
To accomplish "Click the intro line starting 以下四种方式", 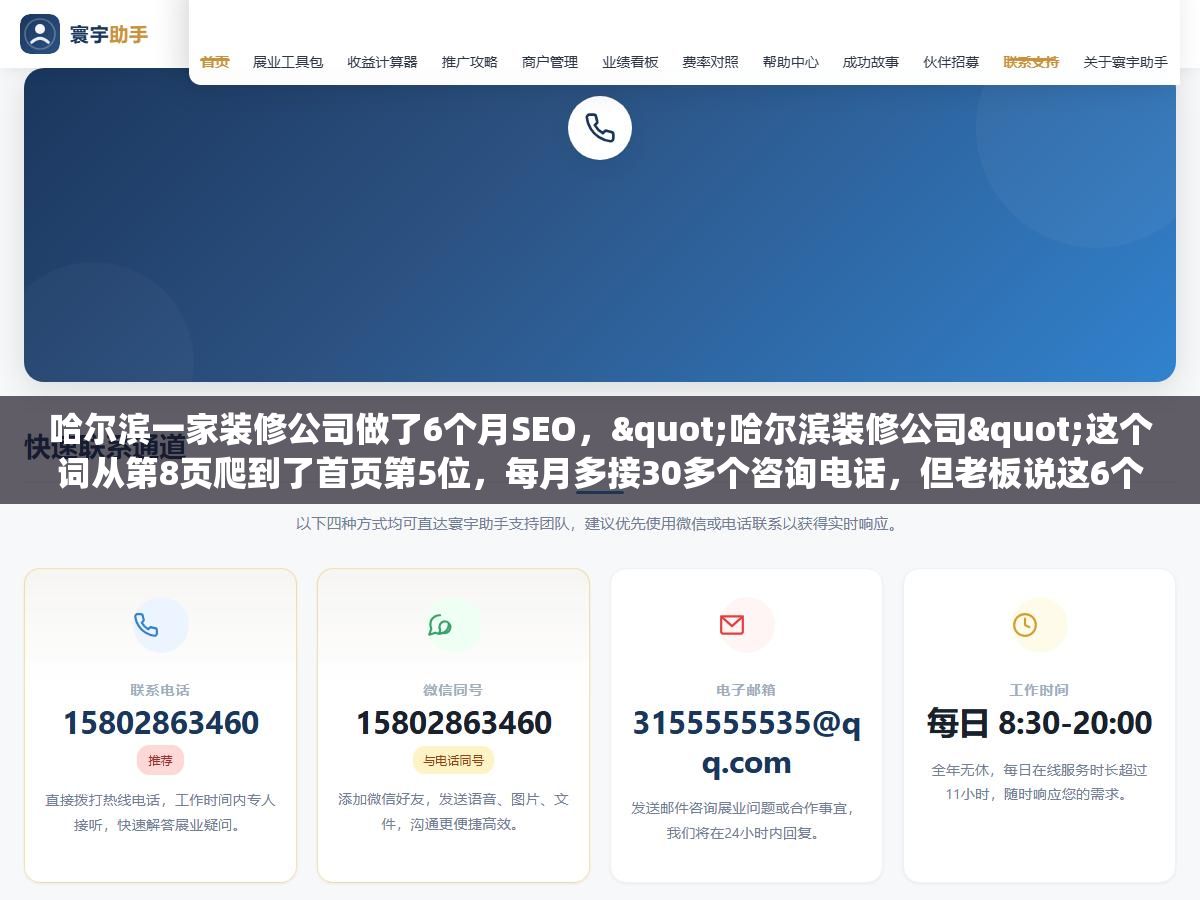I will tap(597, 523).
